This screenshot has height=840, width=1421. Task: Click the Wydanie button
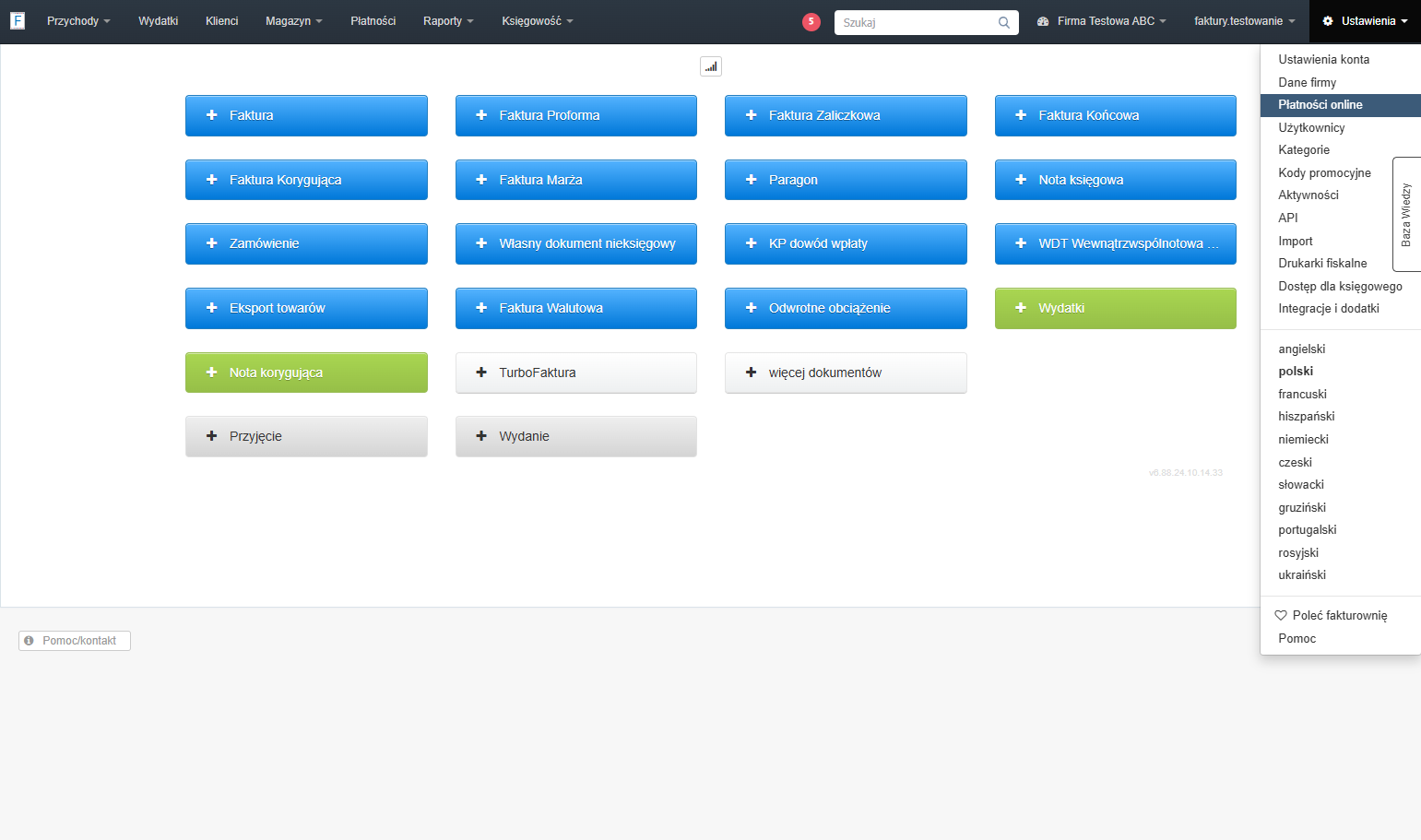576,436
